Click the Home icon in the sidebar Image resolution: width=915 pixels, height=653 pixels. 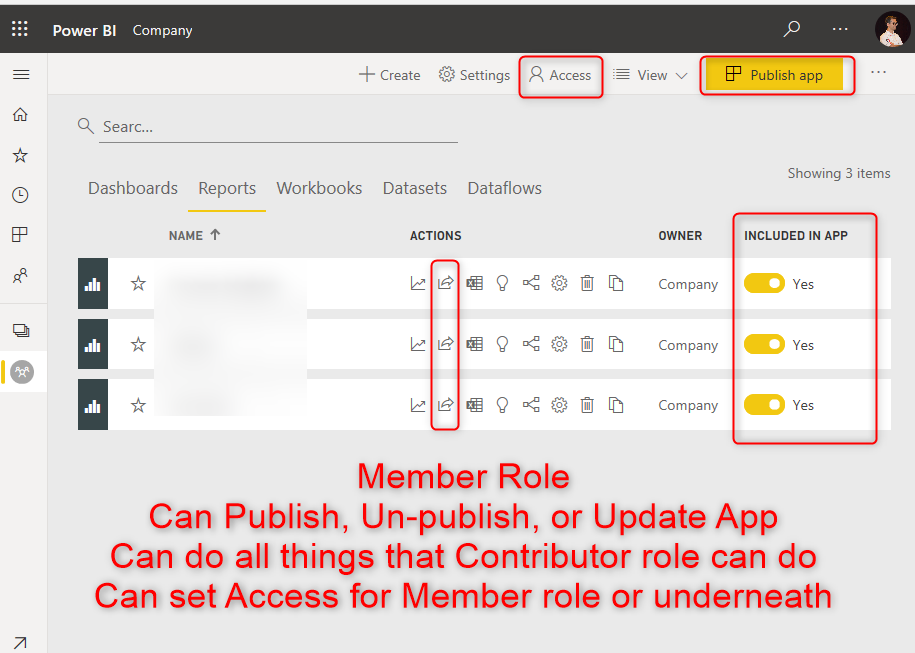(20, 115)
